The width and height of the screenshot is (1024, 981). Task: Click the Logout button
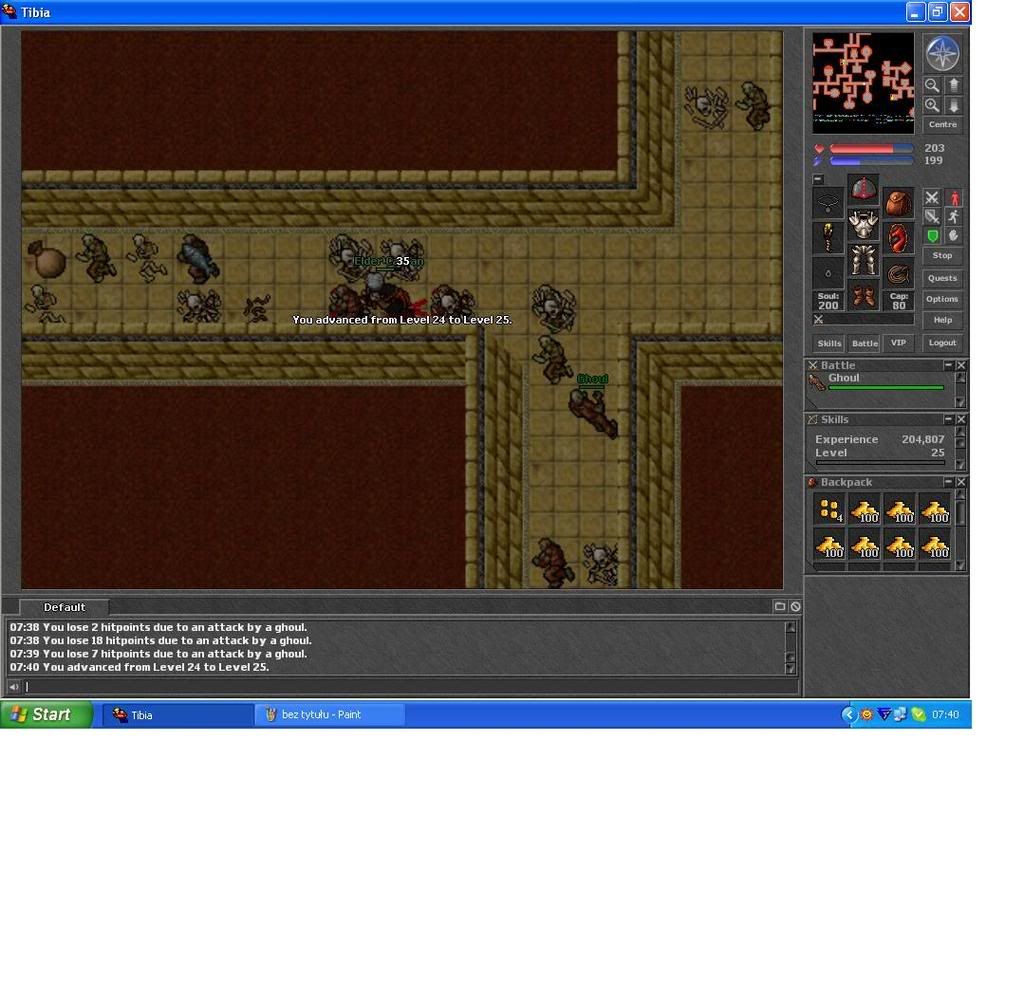coord(942,343)
